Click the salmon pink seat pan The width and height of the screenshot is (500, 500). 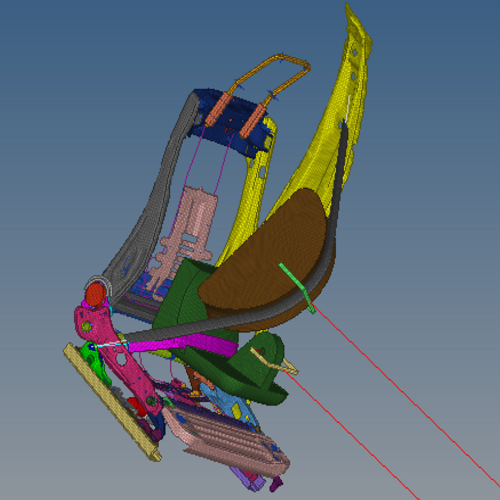[x=227, y=440]
